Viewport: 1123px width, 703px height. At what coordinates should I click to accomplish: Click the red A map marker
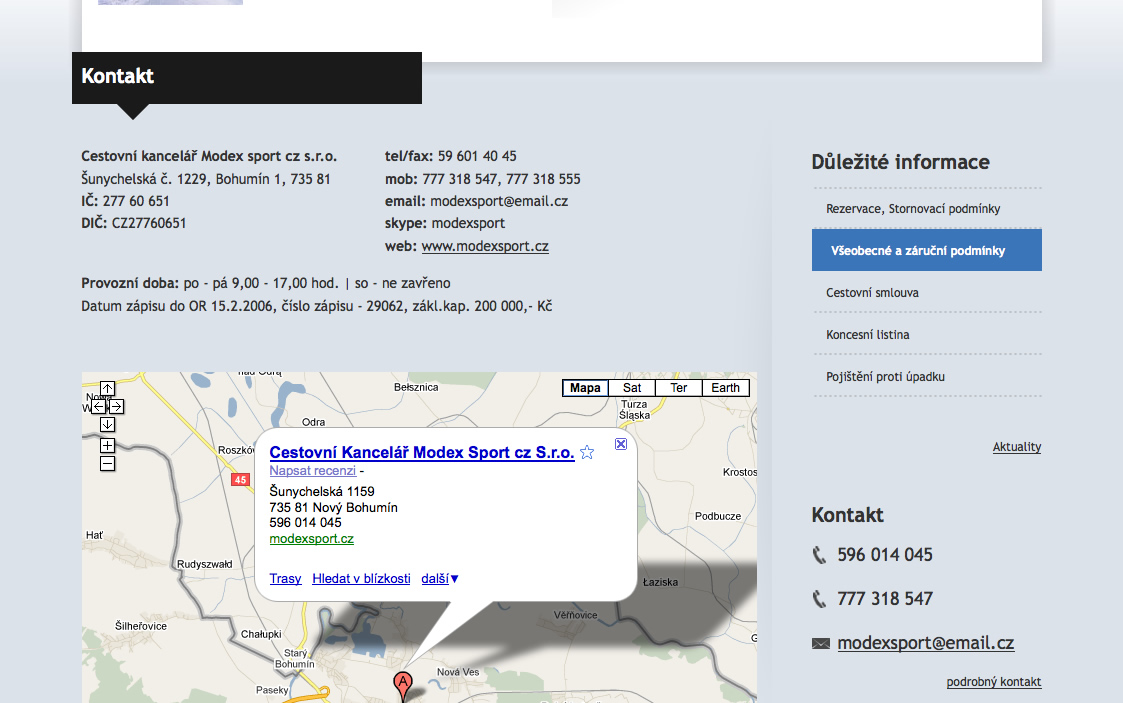pyautogui.click(x=403, y=685)
